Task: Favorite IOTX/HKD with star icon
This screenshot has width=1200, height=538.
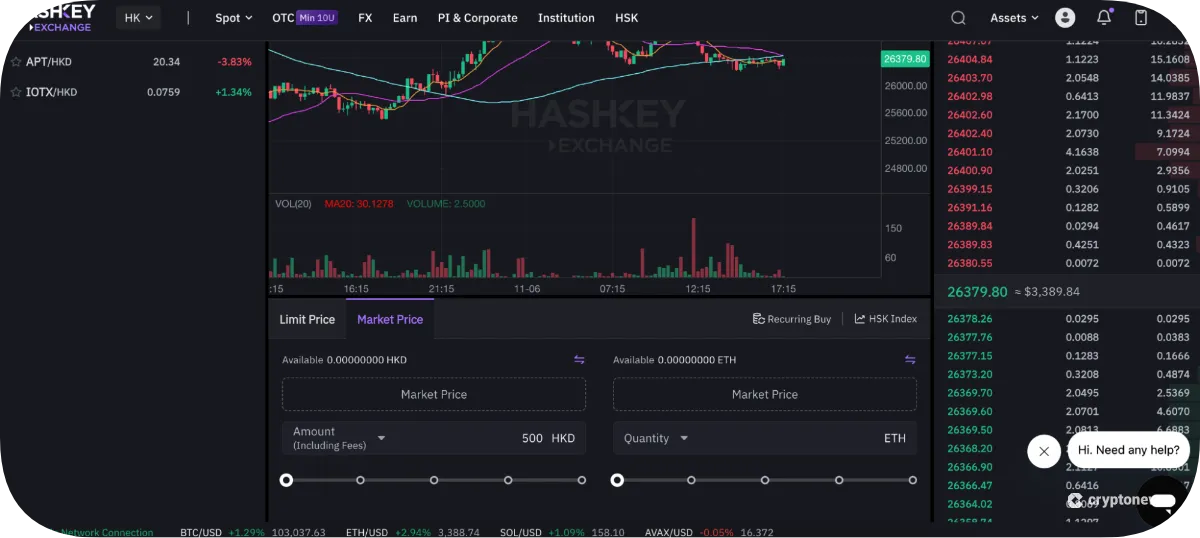Action: click(16, 92)
